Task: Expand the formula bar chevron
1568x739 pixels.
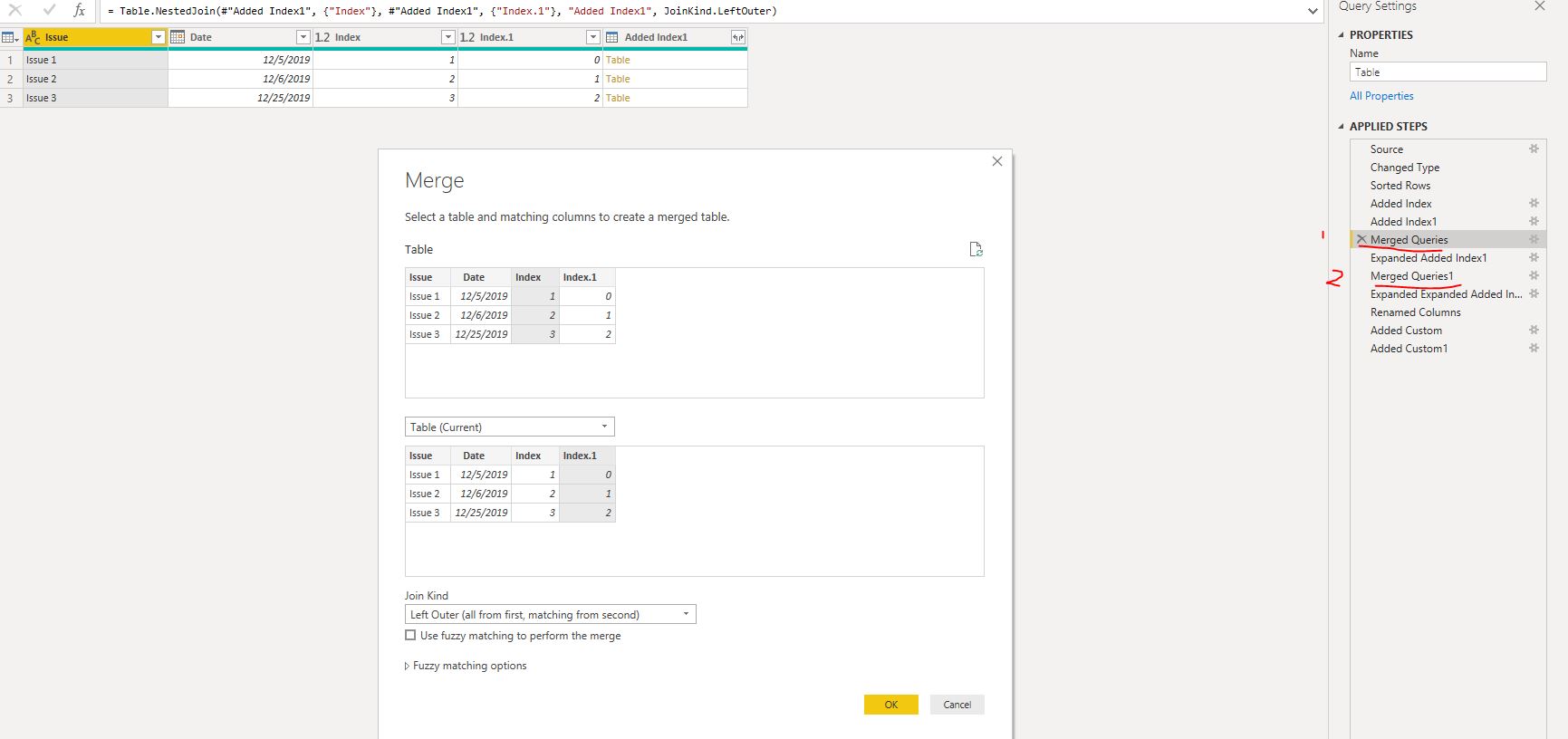Action: (x=1313, y=11)
